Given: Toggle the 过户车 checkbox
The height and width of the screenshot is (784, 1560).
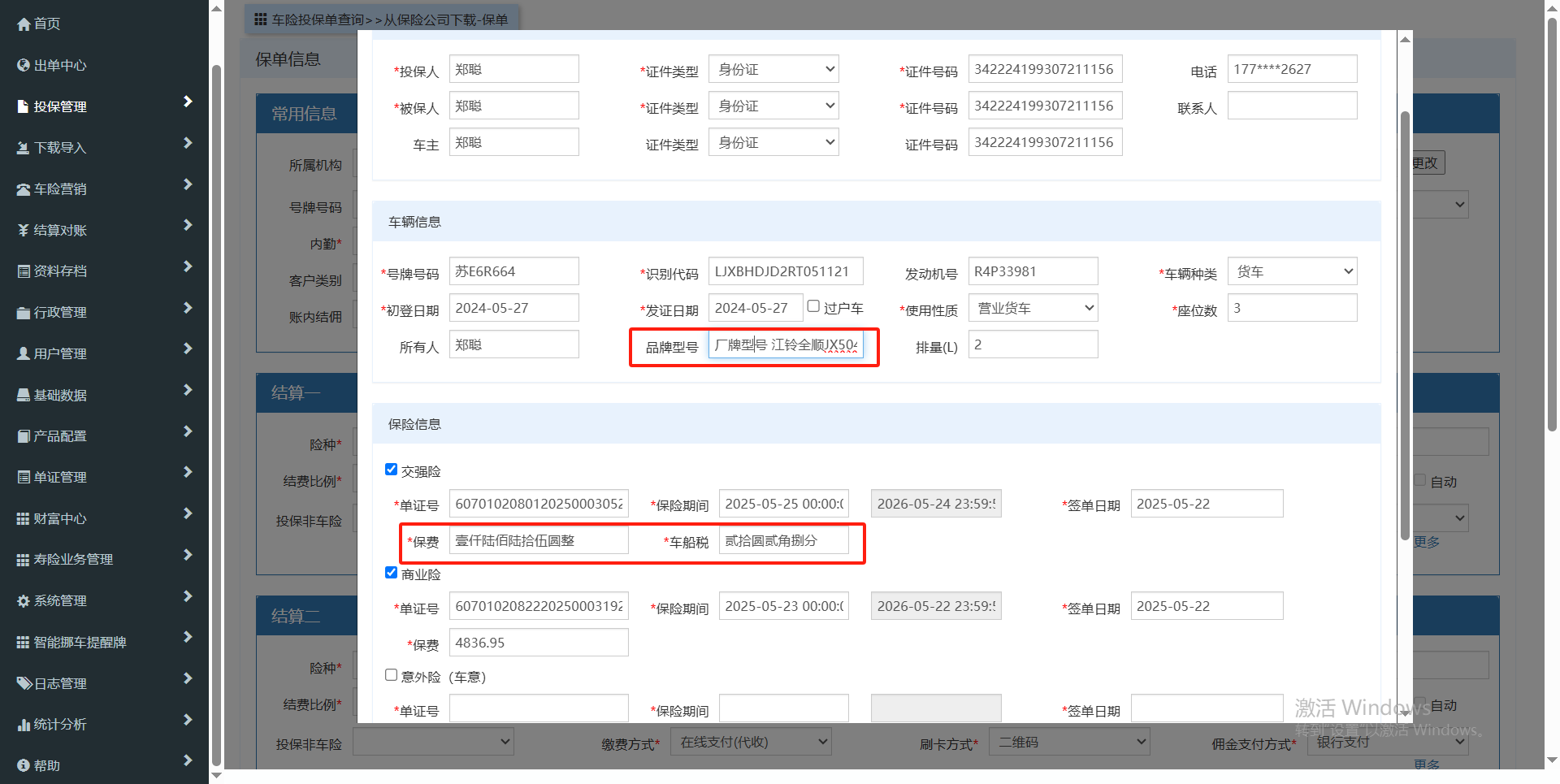Looking at the screenshot, I should click(x=813, y=306).
